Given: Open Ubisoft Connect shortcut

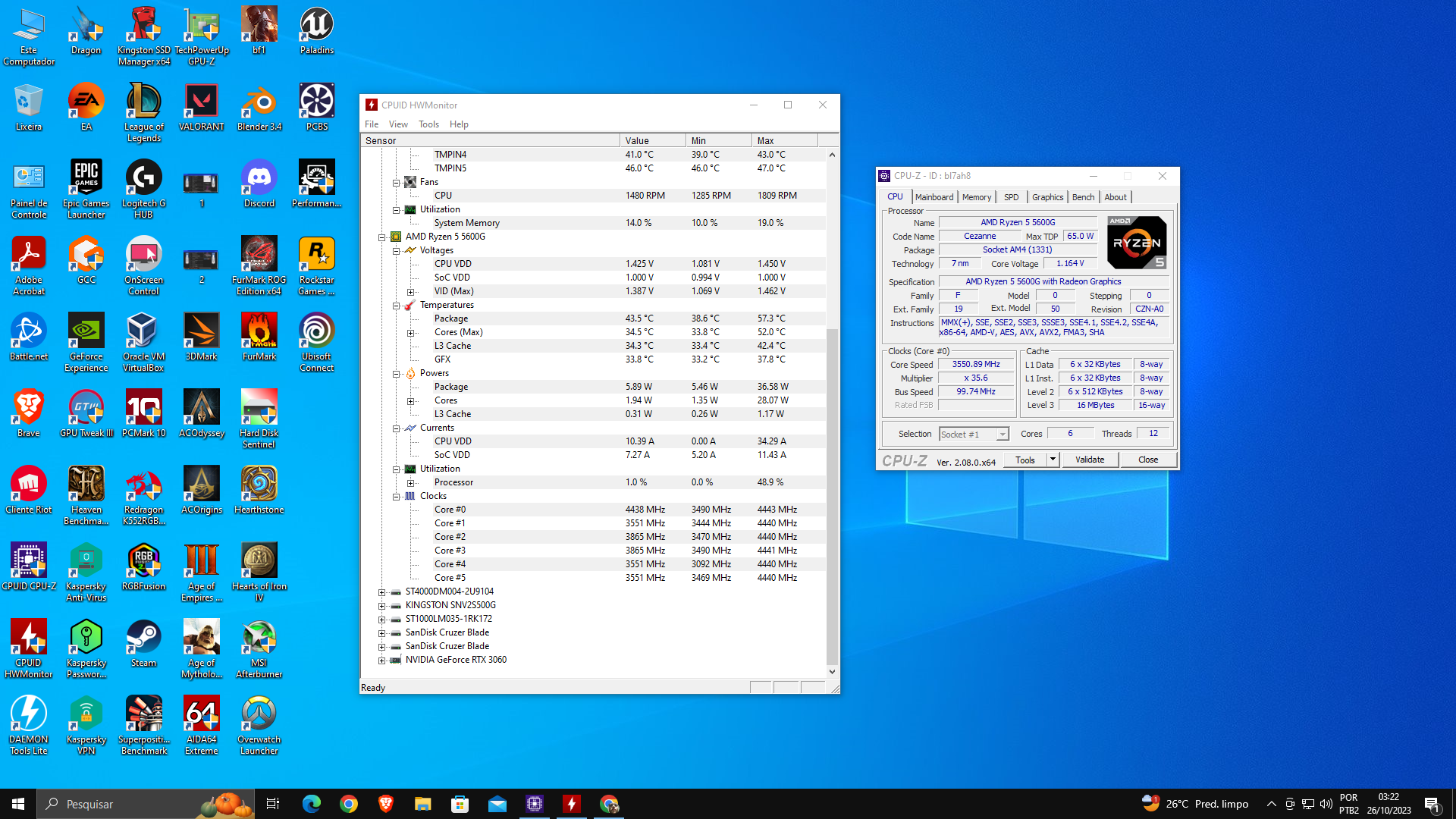Looking at the screenshot, I should 316,343.
